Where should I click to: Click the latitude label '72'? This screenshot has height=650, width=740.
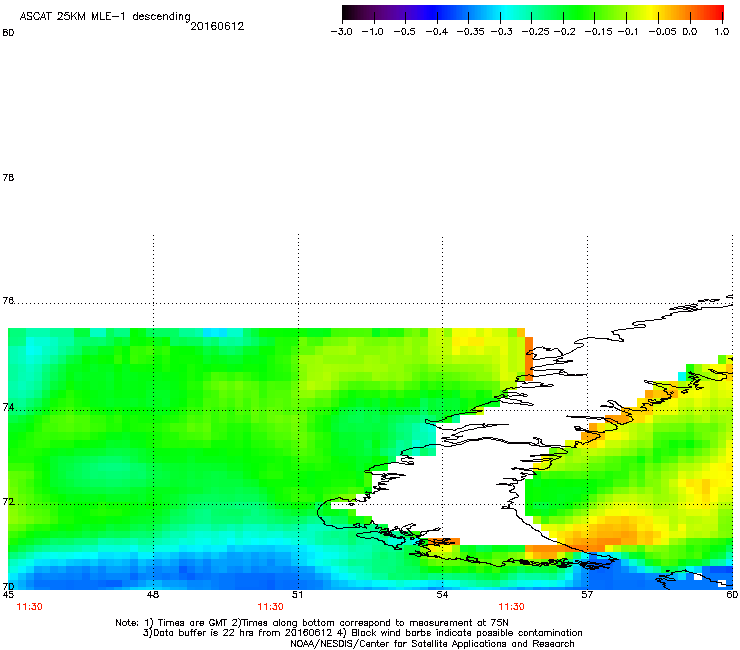(x=8, y=502)
